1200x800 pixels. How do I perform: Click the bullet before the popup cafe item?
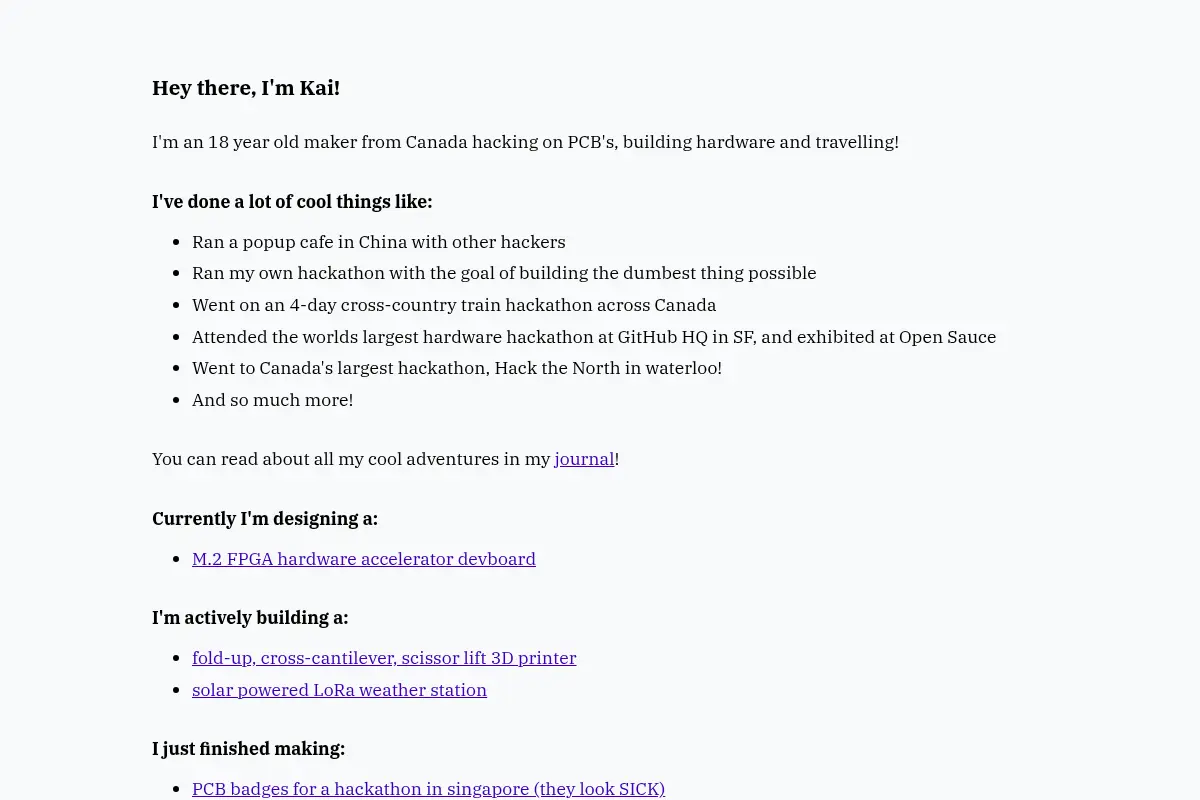pyautogui.click(x=177, y=243)
